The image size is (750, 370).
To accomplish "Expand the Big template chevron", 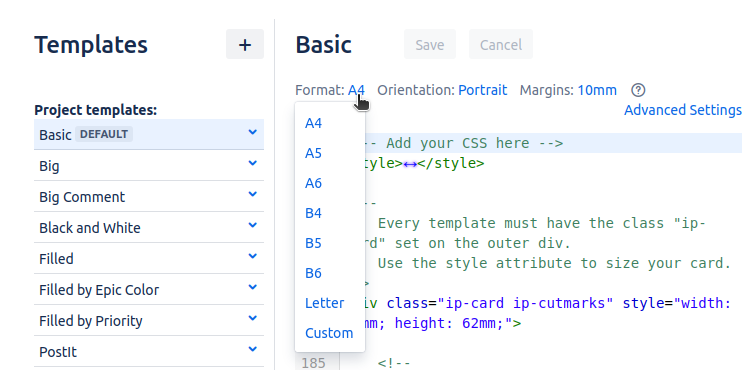I will 253,163.
